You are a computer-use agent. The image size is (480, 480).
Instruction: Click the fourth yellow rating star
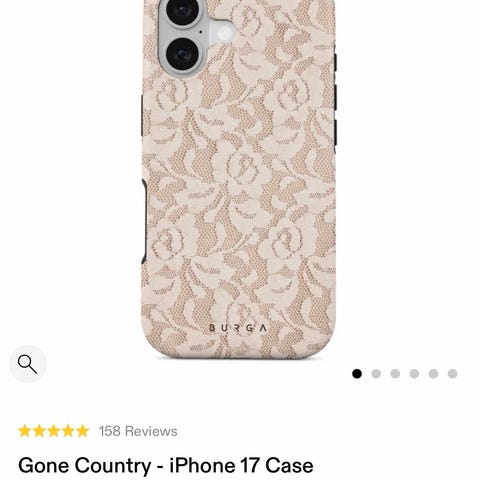[68, 431]
